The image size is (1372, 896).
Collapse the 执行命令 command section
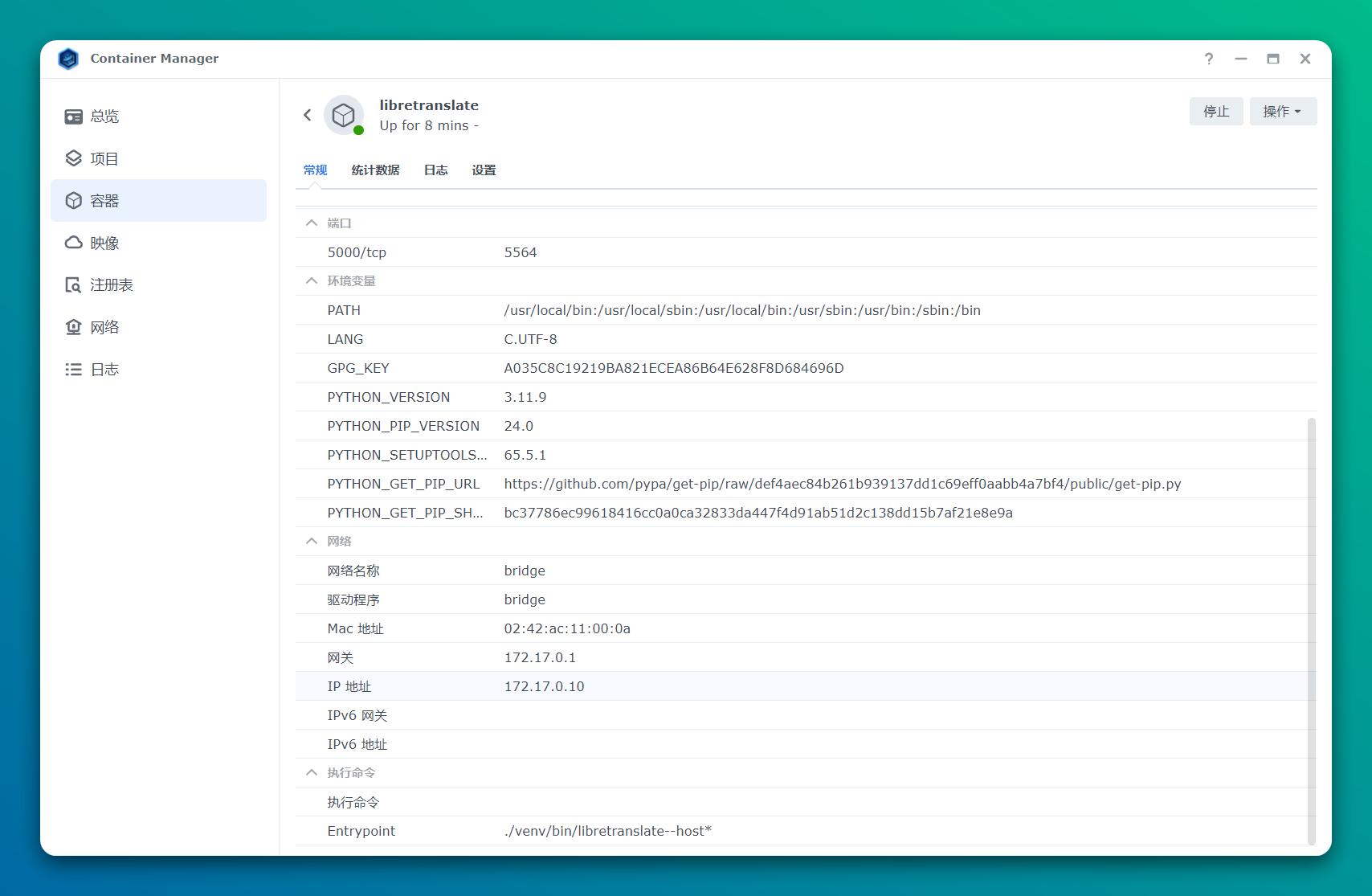(x=312, y=772)
